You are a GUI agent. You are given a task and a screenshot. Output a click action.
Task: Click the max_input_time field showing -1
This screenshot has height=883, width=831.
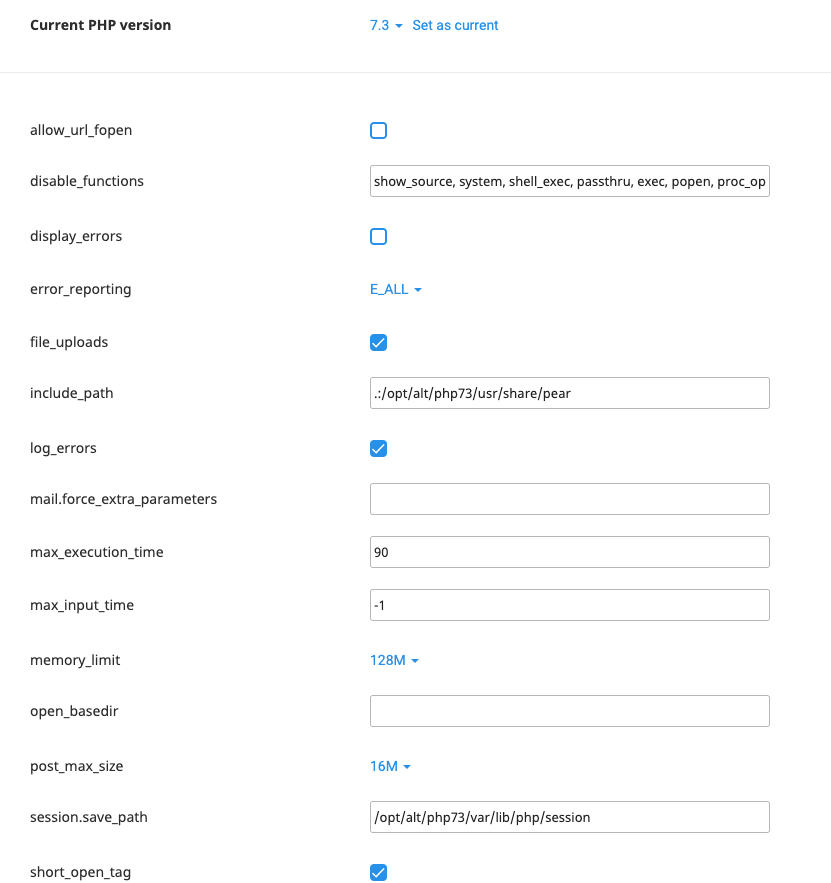point(569,605)
